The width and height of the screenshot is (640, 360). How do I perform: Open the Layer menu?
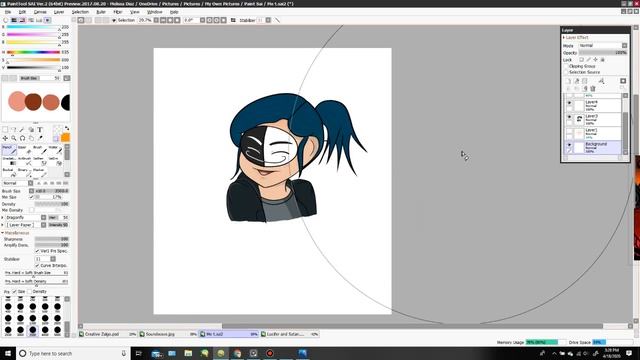(x=59, y=12)
